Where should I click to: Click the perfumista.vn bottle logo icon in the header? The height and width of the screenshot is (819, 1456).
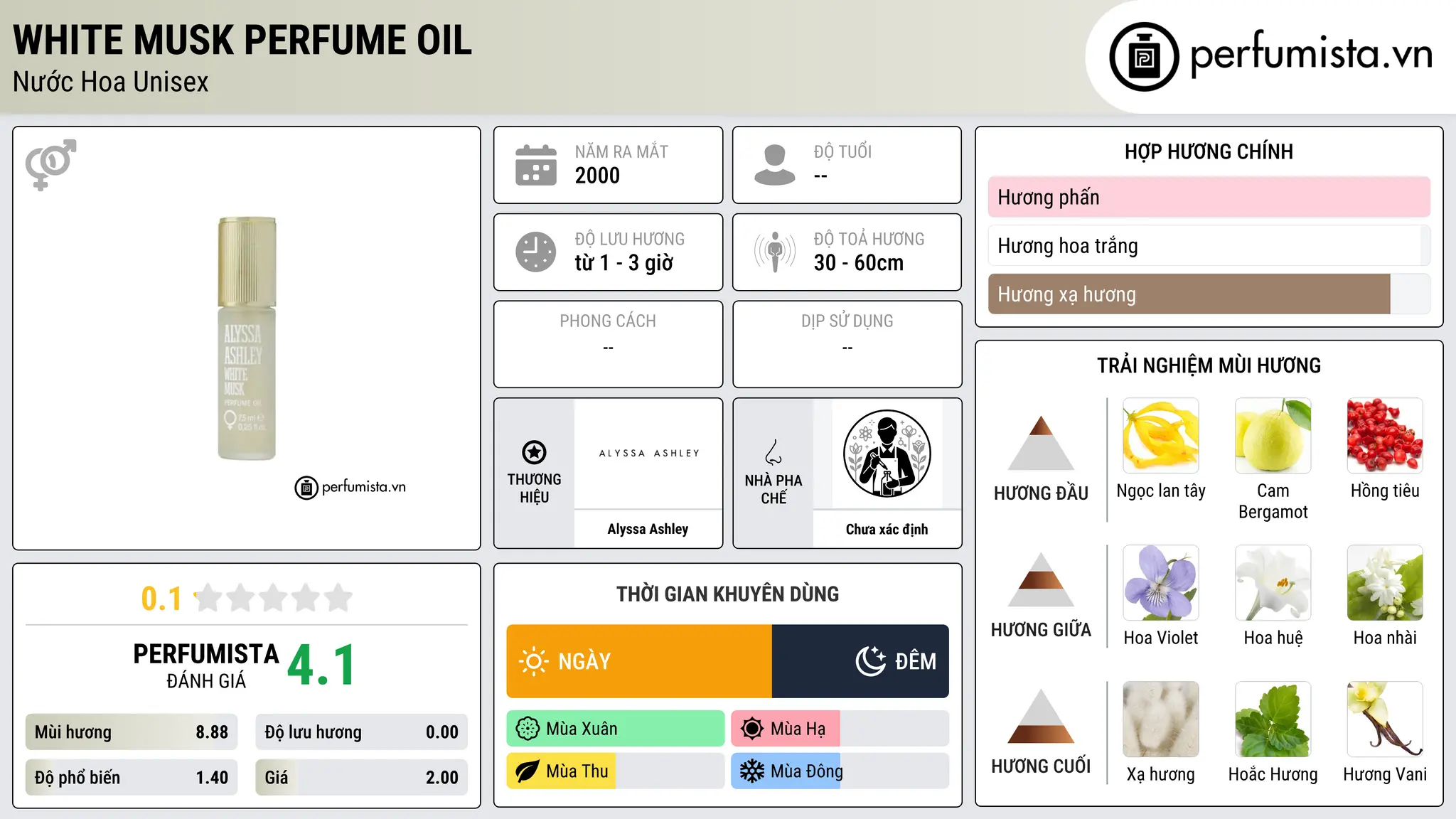[1144, 57]
